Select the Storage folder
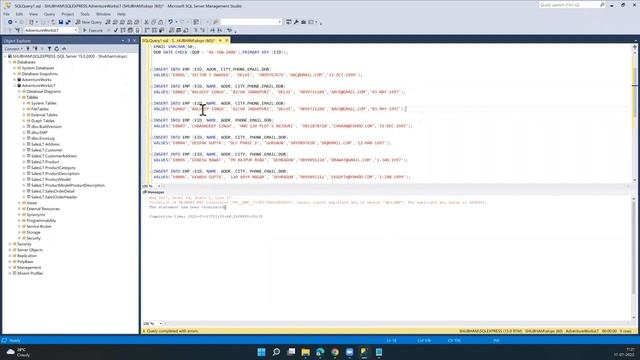Image resolution: width=640 pixels, height=360 pixels. (x=33, y=232)
